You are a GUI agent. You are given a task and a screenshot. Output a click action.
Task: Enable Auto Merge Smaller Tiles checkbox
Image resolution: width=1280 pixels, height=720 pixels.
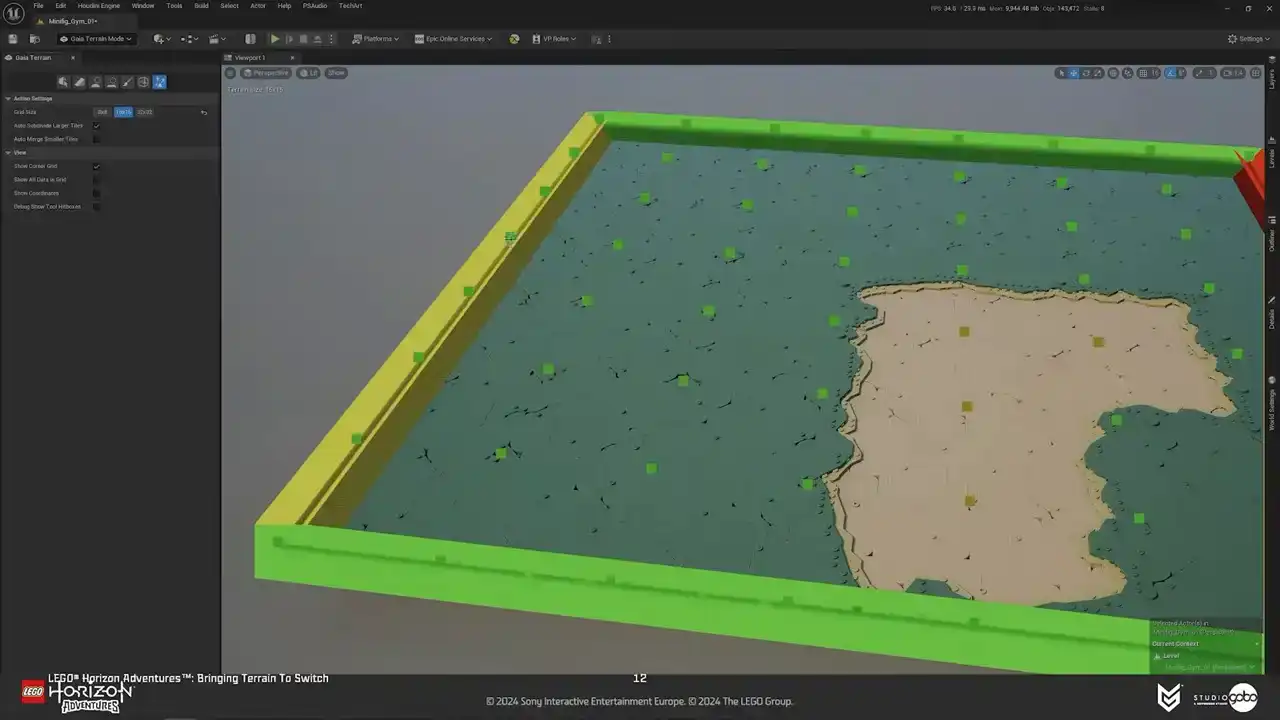[x=96, y=139]
